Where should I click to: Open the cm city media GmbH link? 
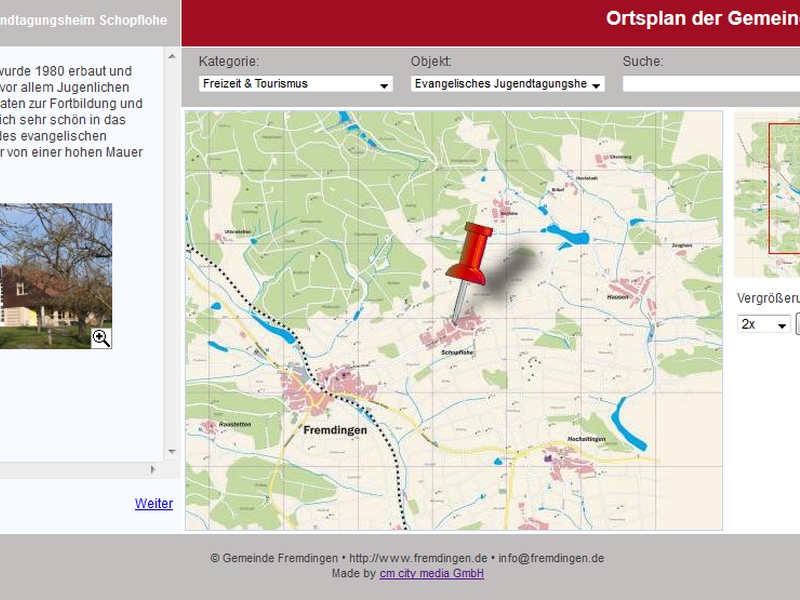click(431, 574)
